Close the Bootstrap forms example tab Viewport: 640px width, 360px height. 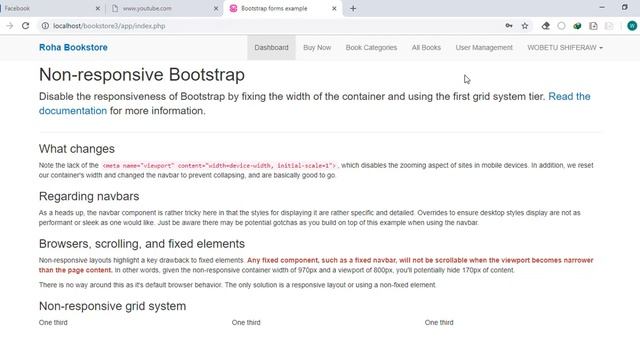pyautogui.click(x=334, y=8)
